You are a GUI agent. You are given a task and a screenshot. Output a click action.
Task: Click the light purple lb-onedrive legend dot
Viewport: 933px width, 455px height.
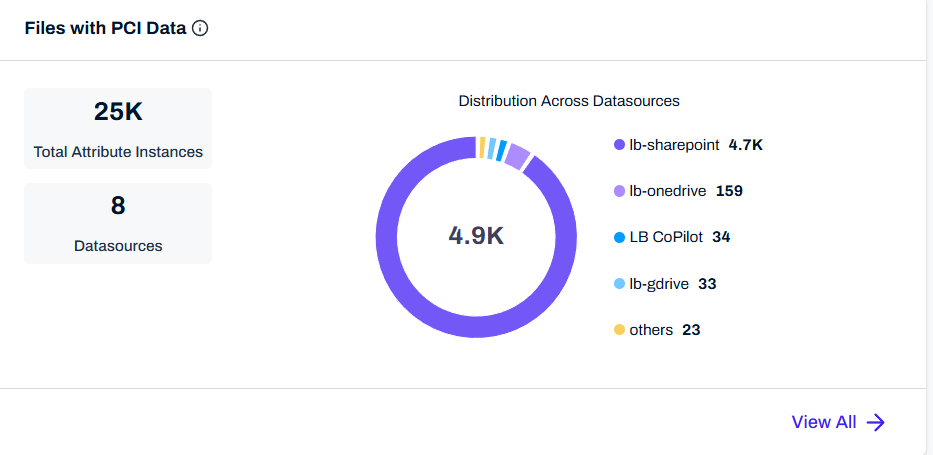coord(619,191)
